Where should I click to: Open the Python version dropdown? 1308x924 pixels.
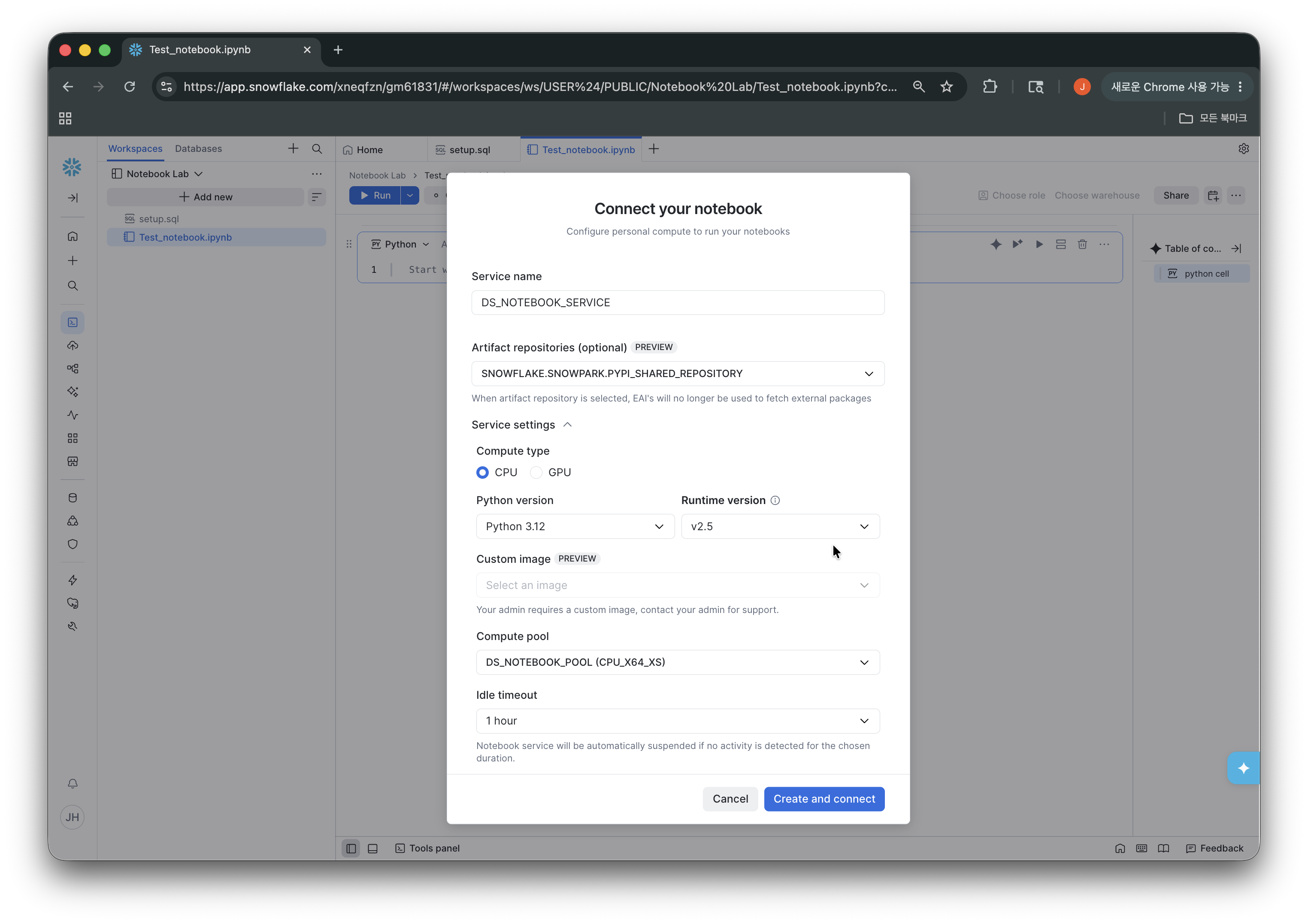click(575, 527)
